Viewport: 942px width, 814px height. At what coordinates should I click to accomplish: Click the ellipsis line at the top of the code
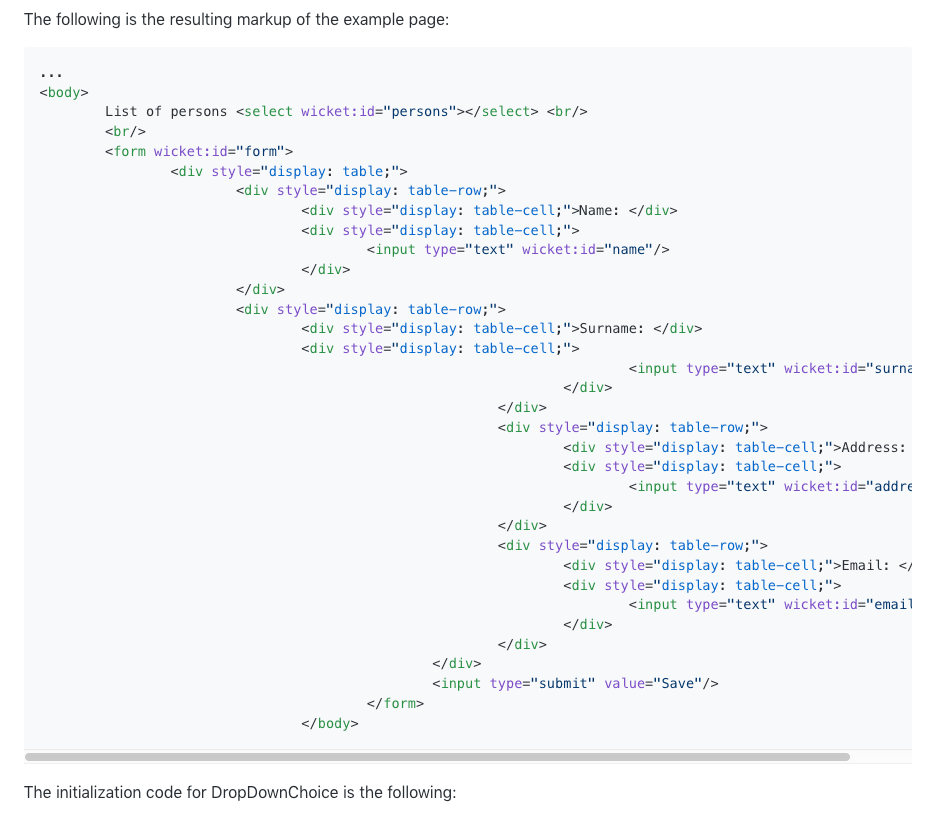(x=51, y=74)
